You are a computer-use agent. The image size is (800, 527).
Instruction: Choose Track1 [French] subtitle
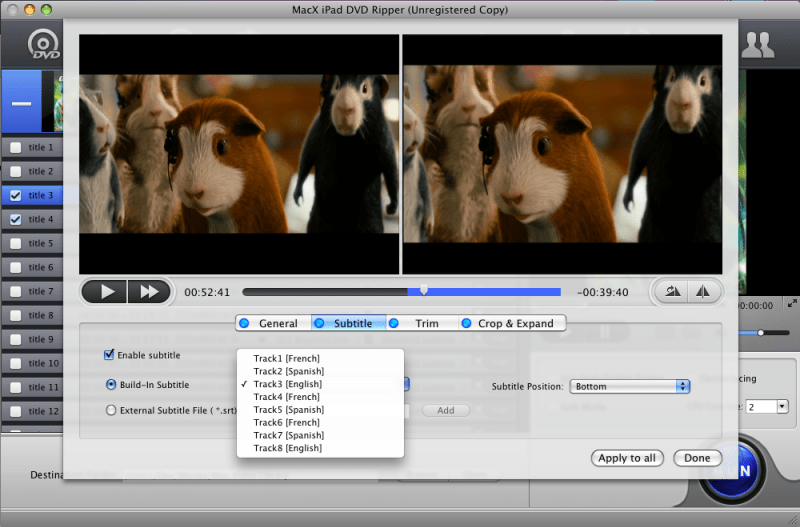click(320, 358)
